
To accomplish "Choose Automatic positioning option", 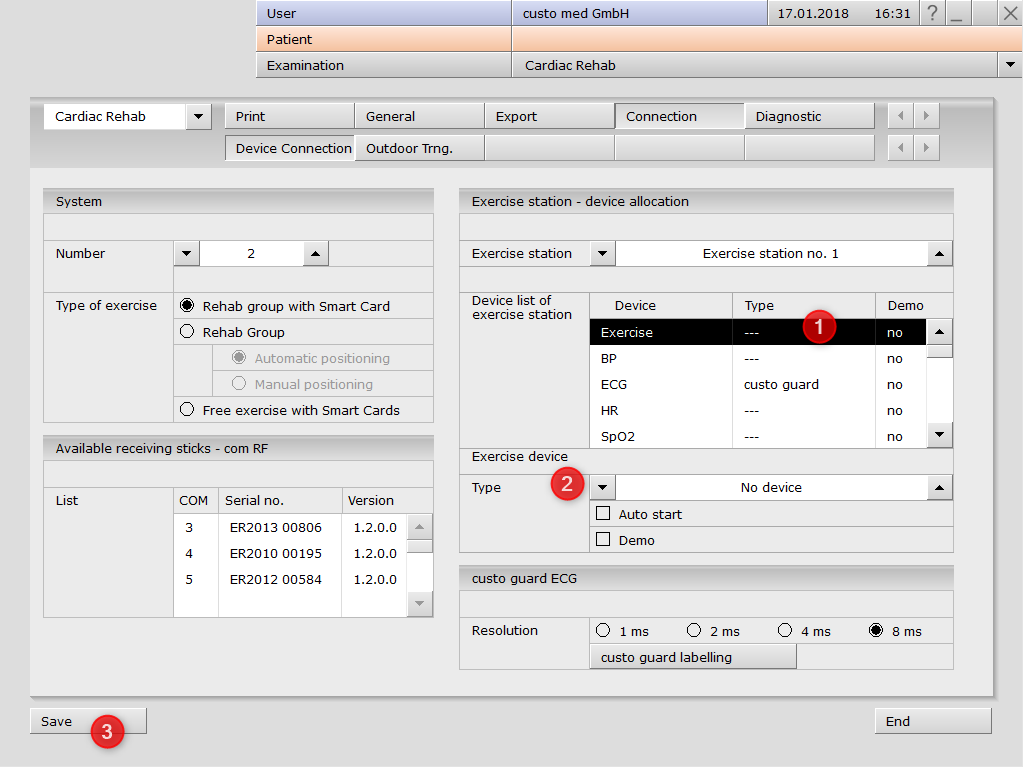I will coord(239,358).
